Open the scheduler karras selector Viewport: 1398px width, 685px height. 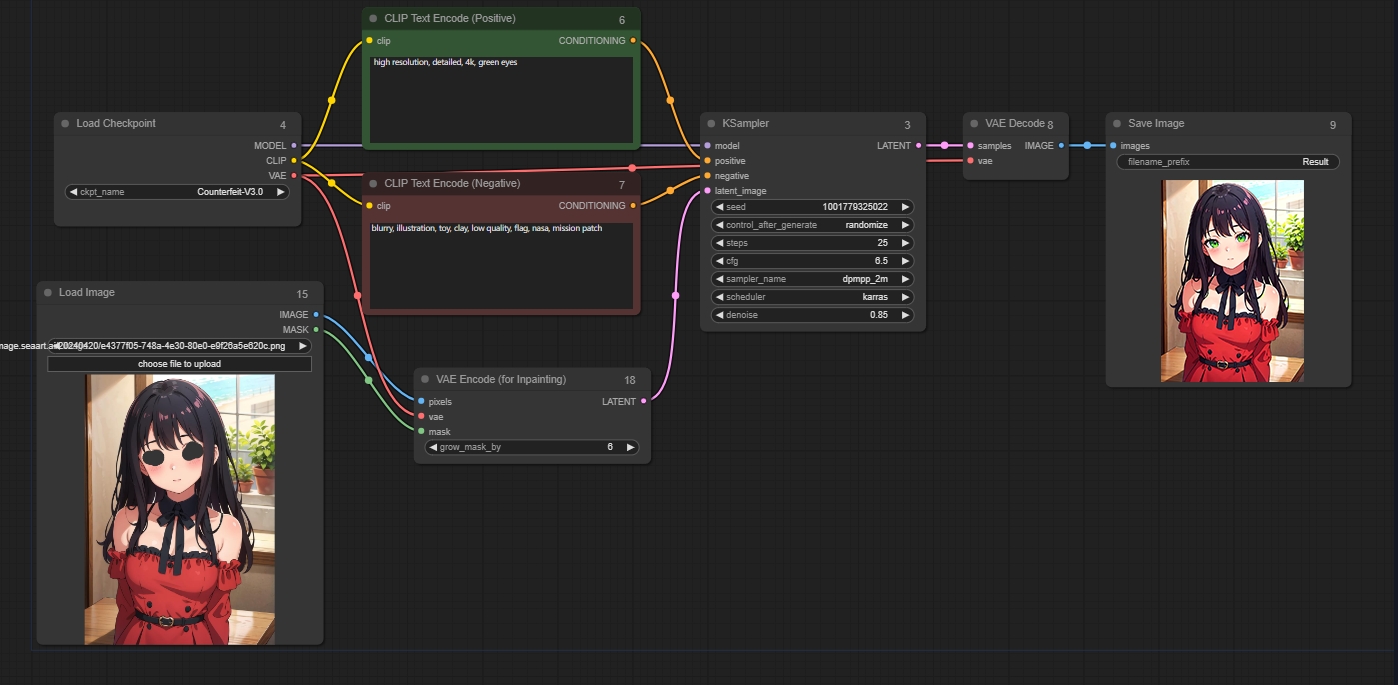(812, 297)
